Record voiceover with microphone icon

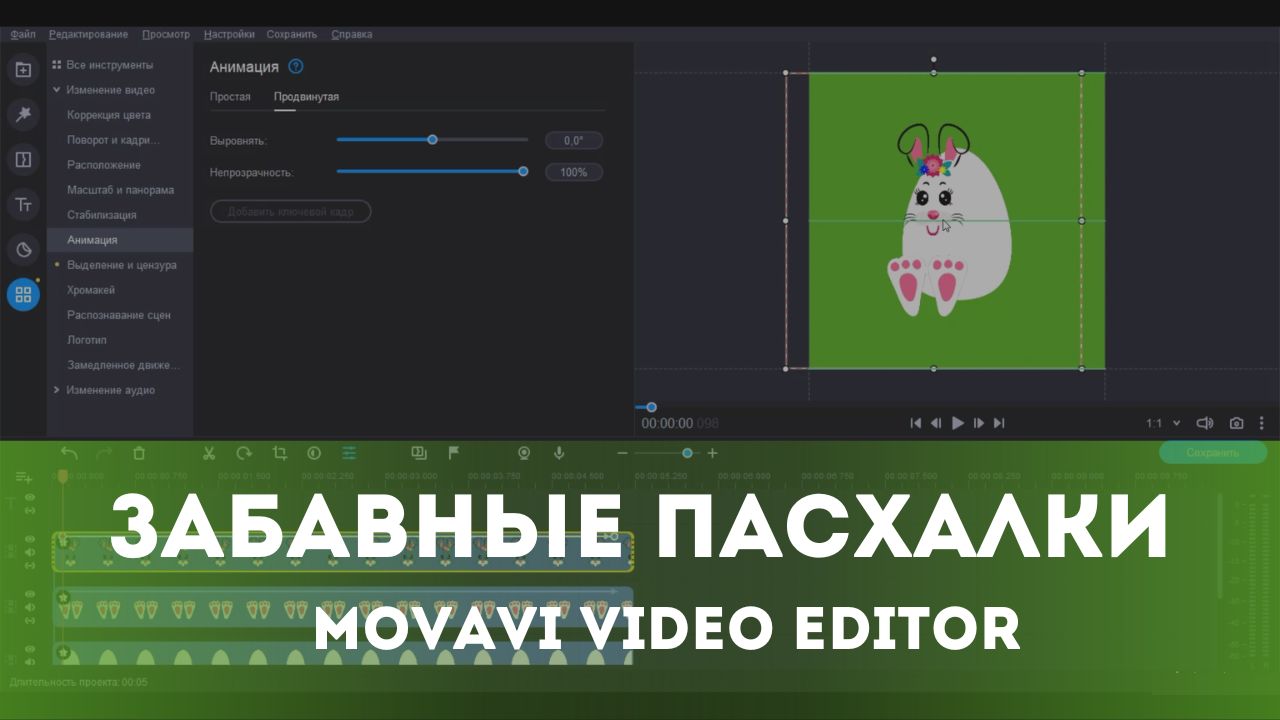point(559,453)
